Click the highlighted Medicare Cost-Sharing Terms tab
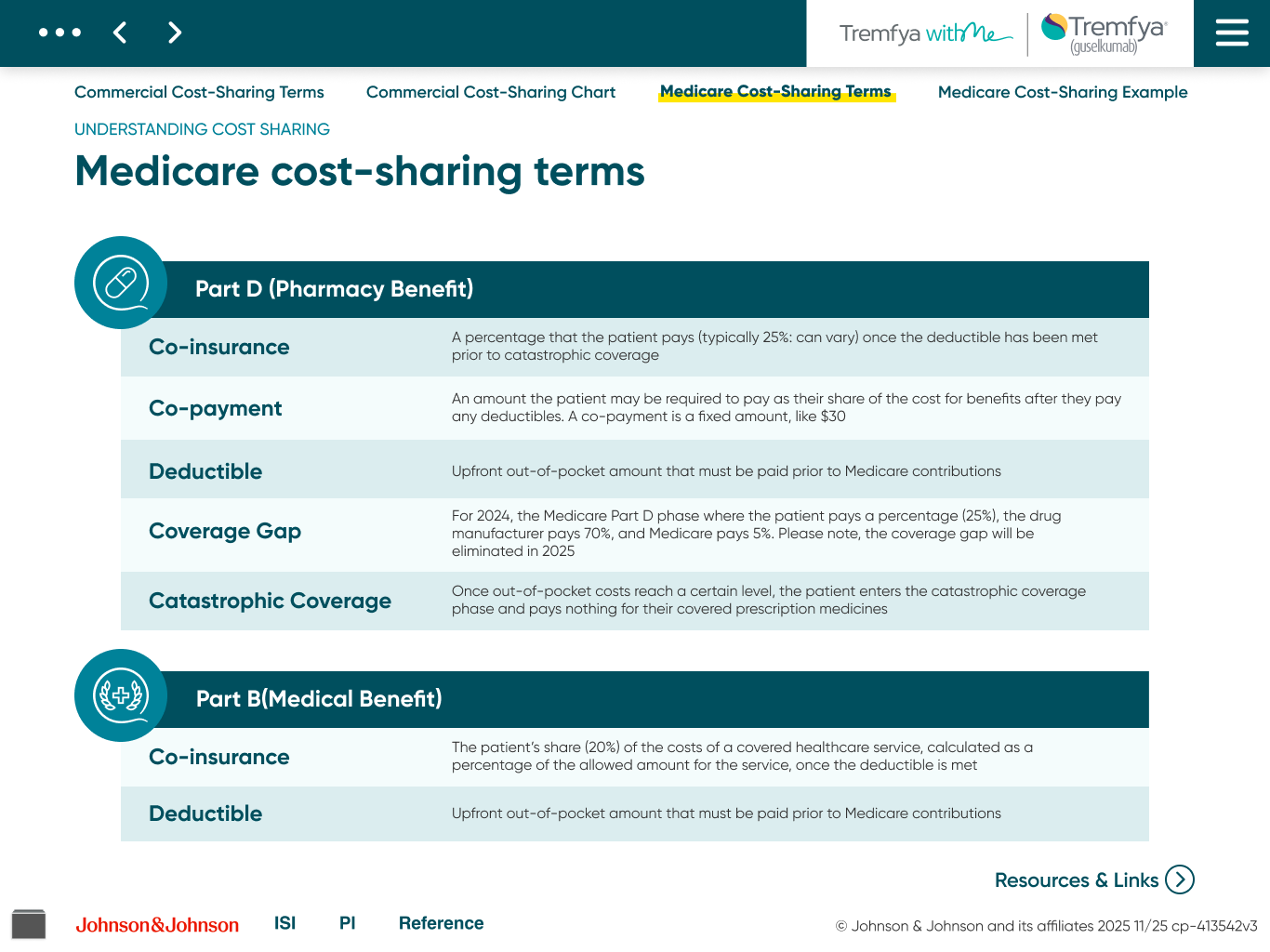1270x952 pixels. (x=776, y=91)
